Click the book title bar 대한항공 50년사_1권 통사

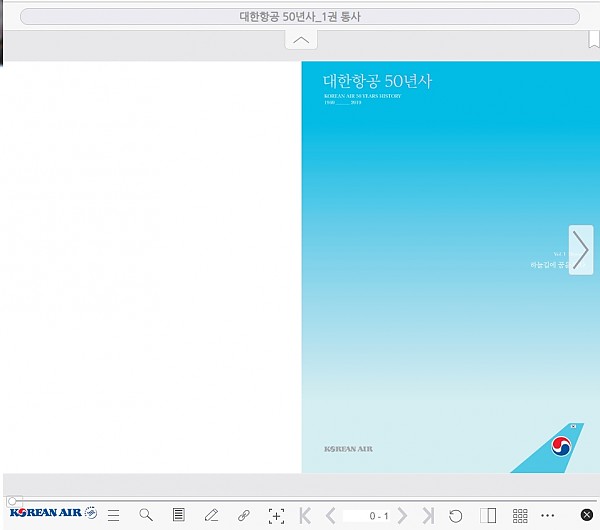pos(300,16)
